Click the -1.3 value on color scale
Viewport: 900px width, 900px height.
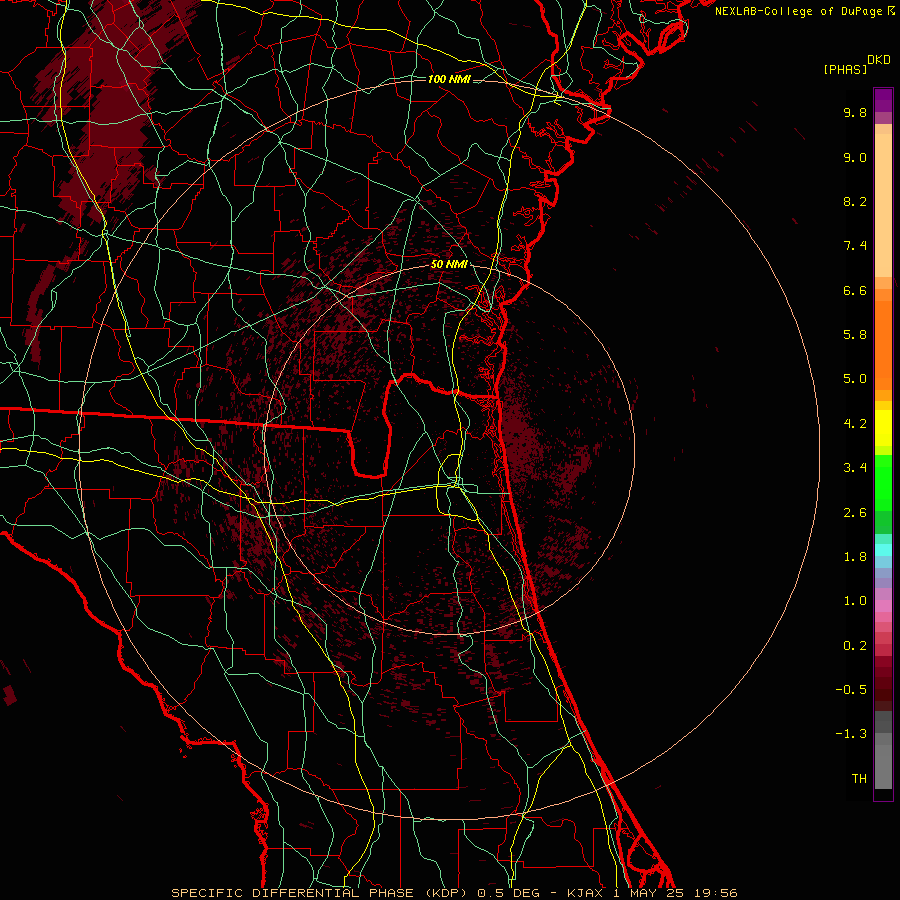[x=851, y=734]
